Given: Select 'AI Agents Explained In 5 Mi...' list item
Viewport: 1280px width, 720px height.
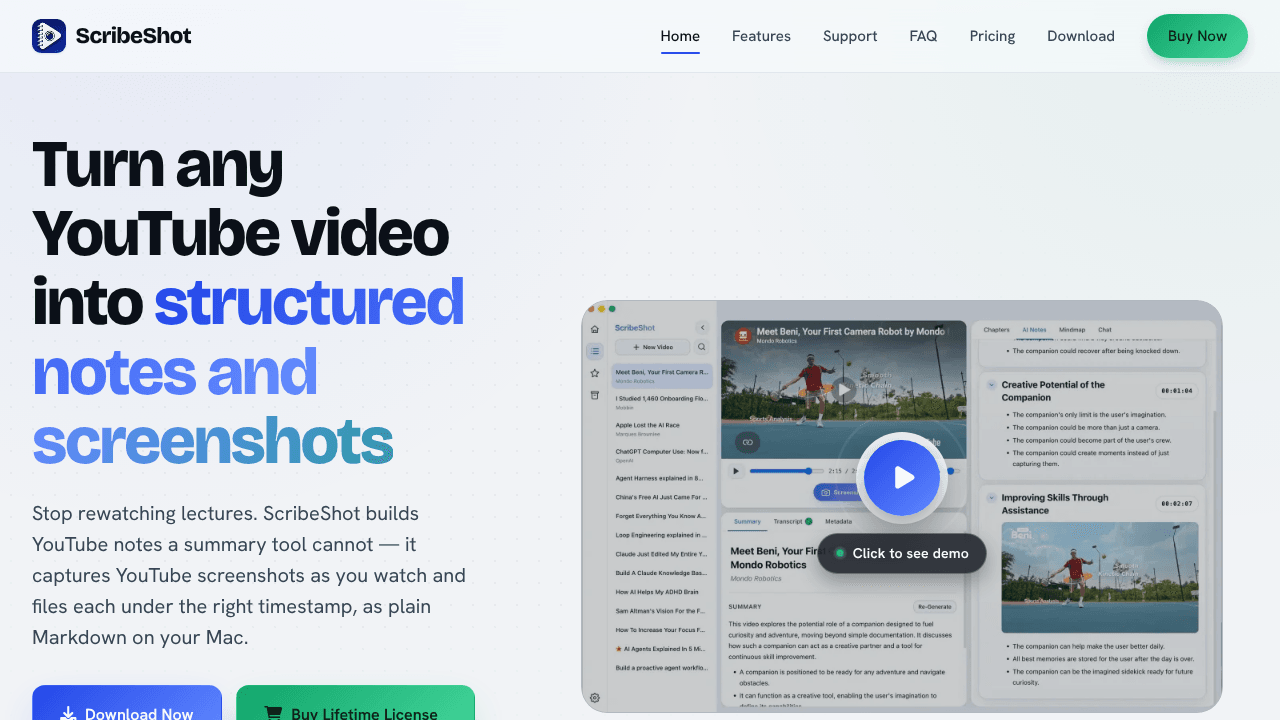Looking at the screenshot, I should coord(662,649).
